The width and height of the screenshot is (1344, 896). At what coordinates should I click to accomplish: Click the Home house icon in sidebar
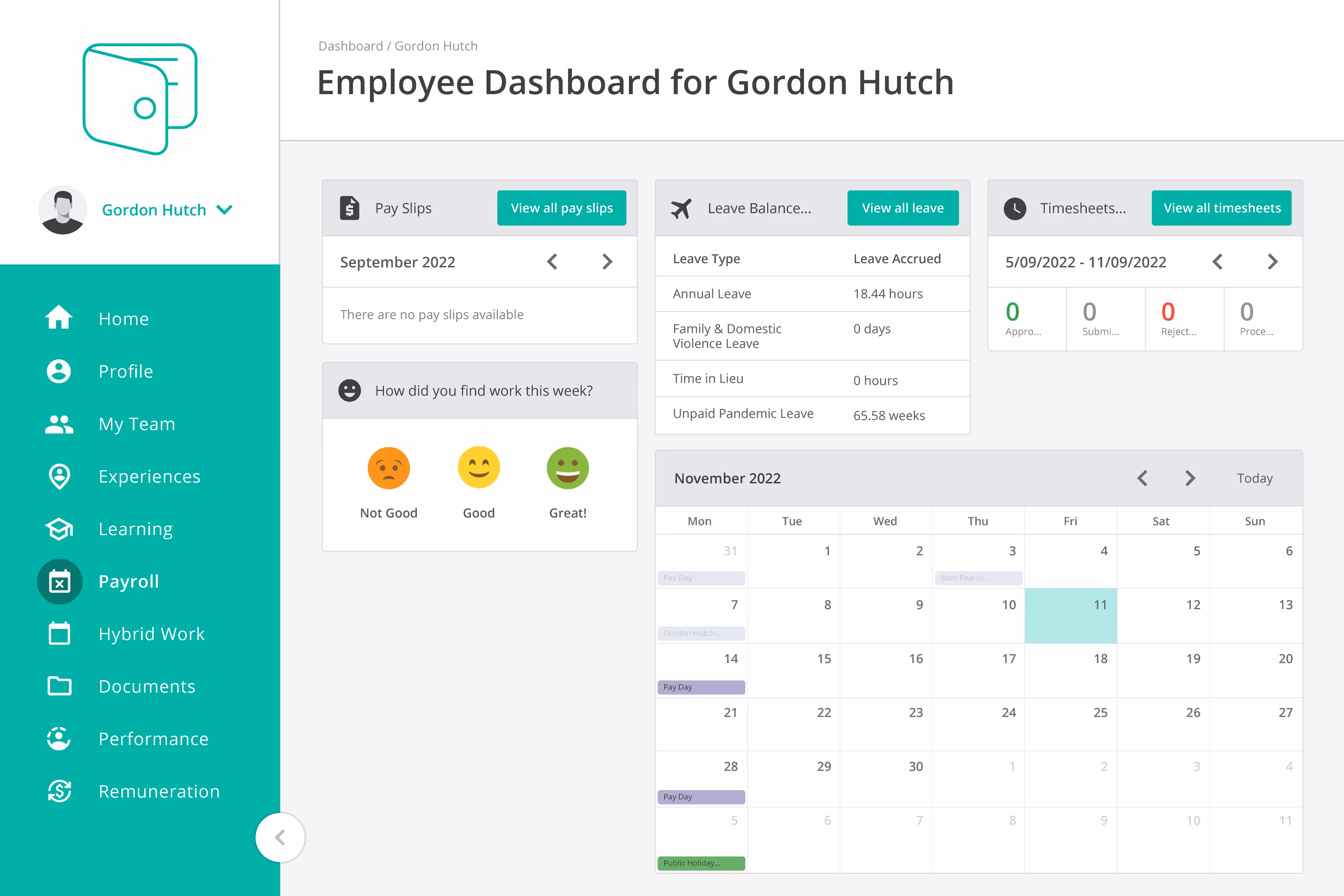(x=59, y=318)
